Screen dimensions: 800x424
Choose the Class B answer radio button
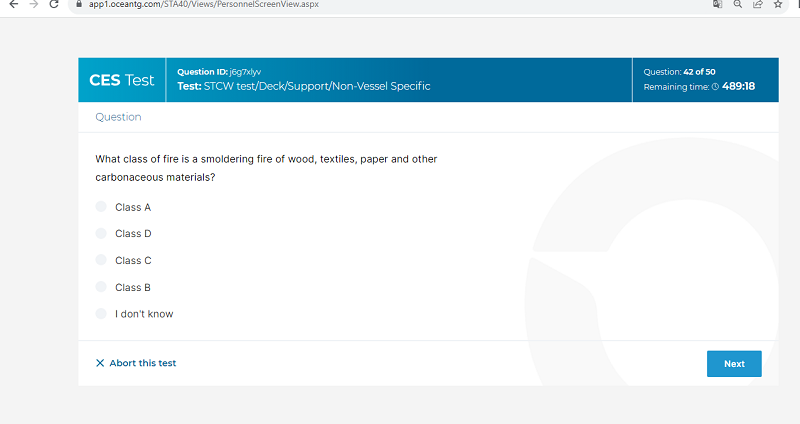tap(101, 287)
